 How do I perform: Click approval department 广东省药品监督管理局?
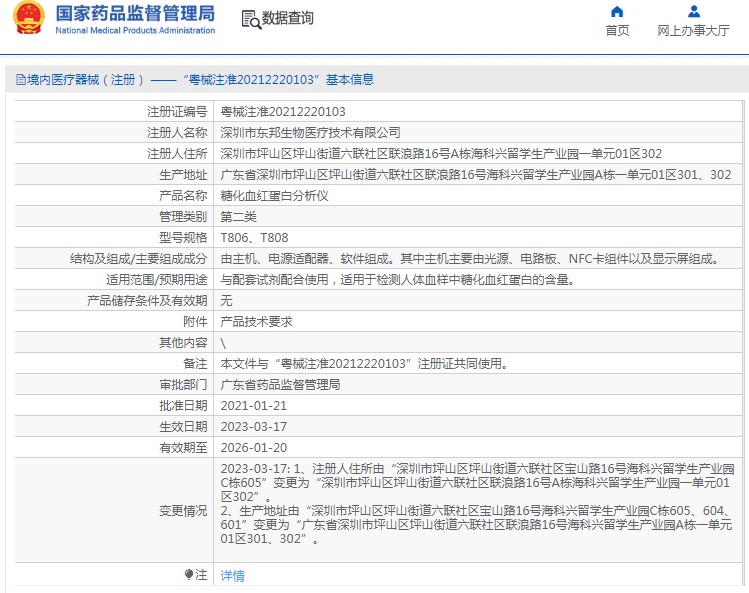click(280, 384)
